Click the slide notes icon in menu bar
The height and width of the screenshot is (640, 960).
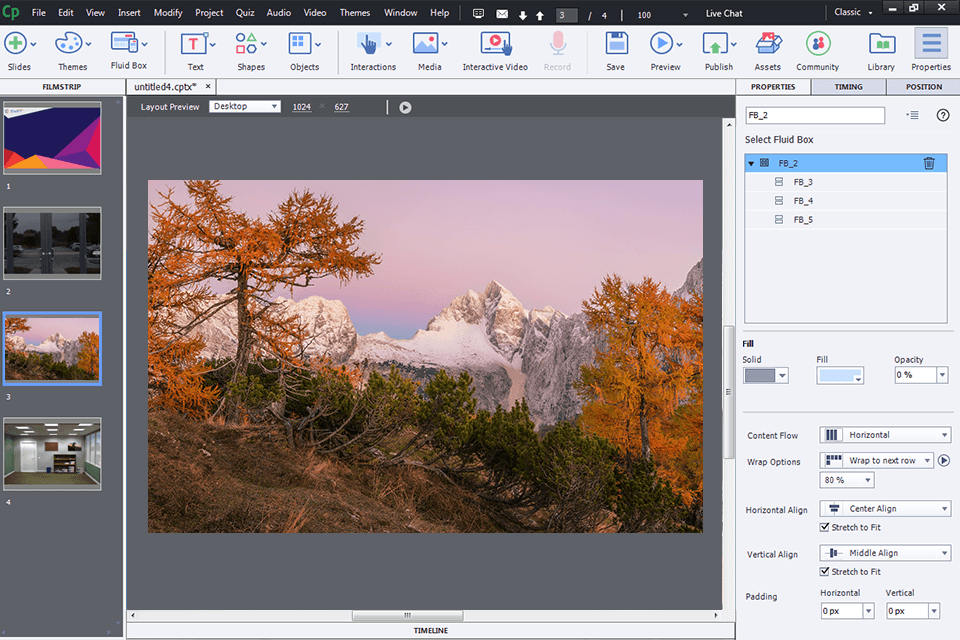[x=478, y=13]
